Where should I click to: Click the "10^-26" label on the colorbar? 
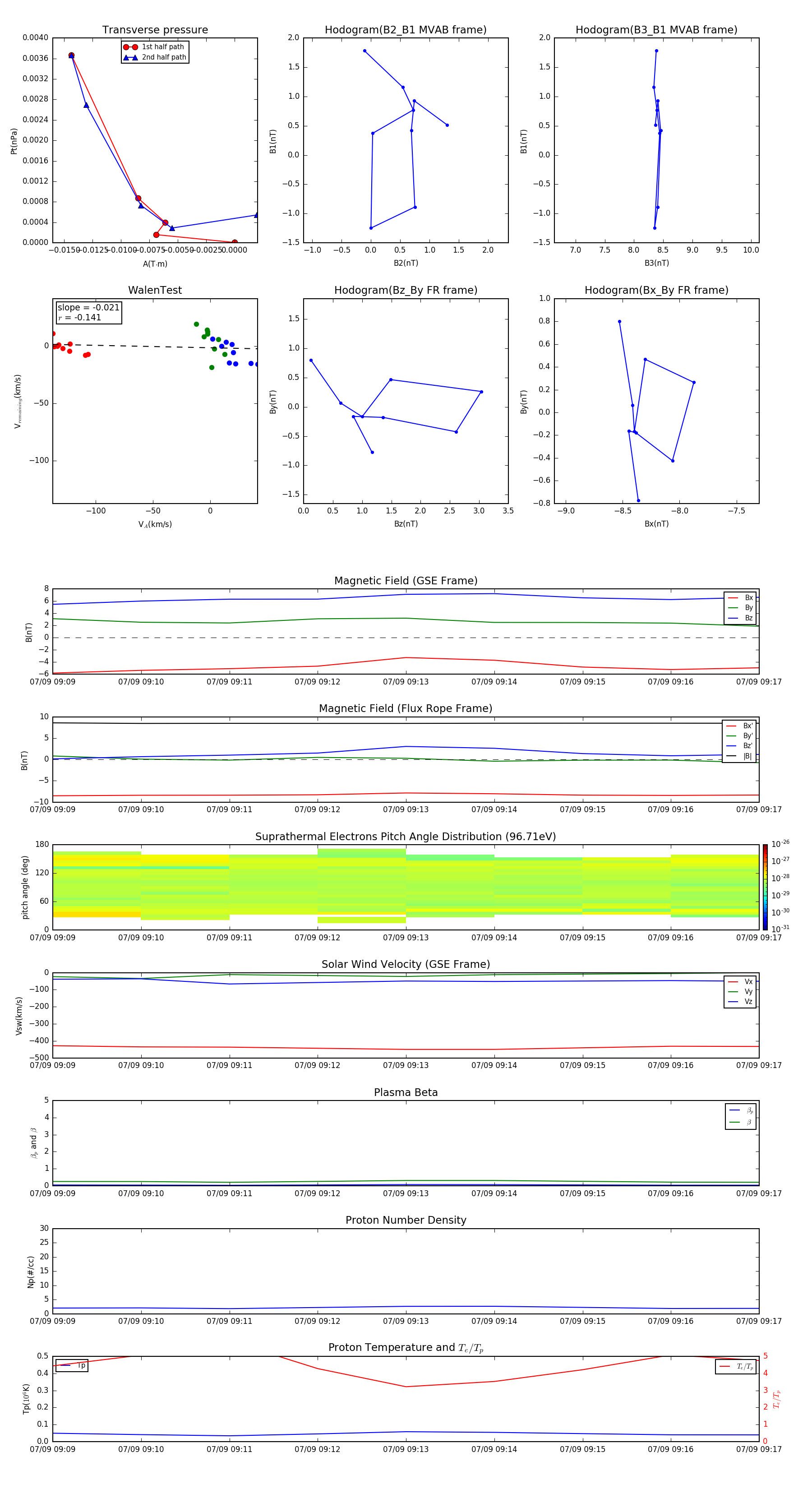[x=780, y=844]
